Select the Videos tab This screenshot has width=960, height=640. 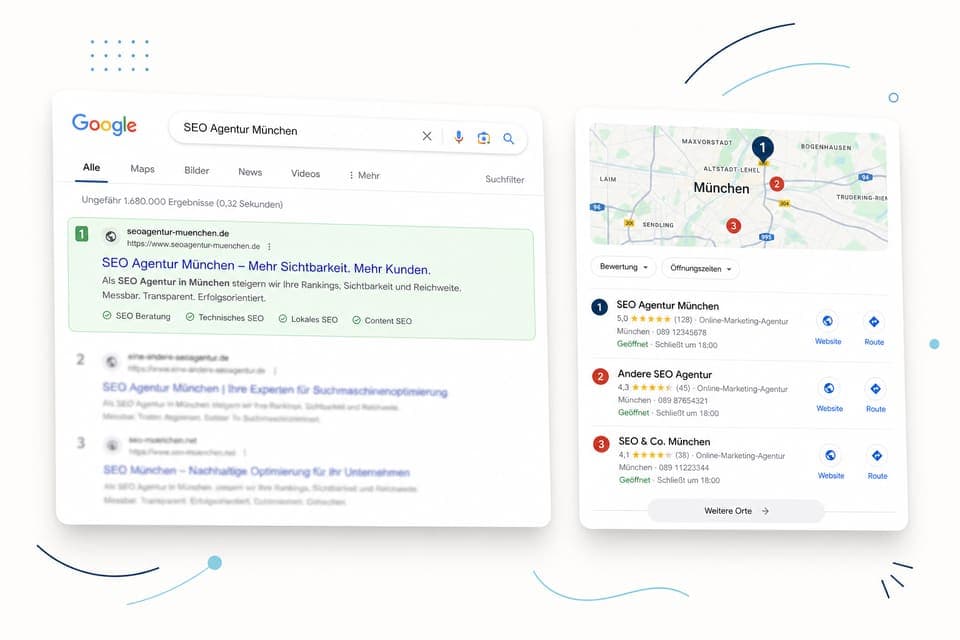pyautogui.click(x=306, y=174)
